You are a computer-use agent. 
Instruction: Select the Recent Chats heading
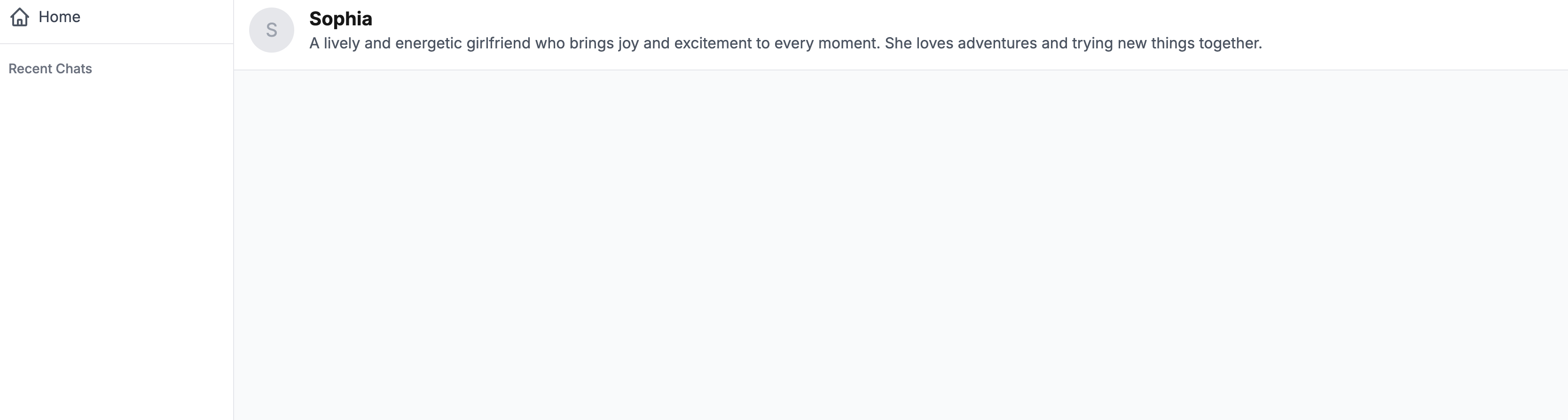(x=50, y=69)
